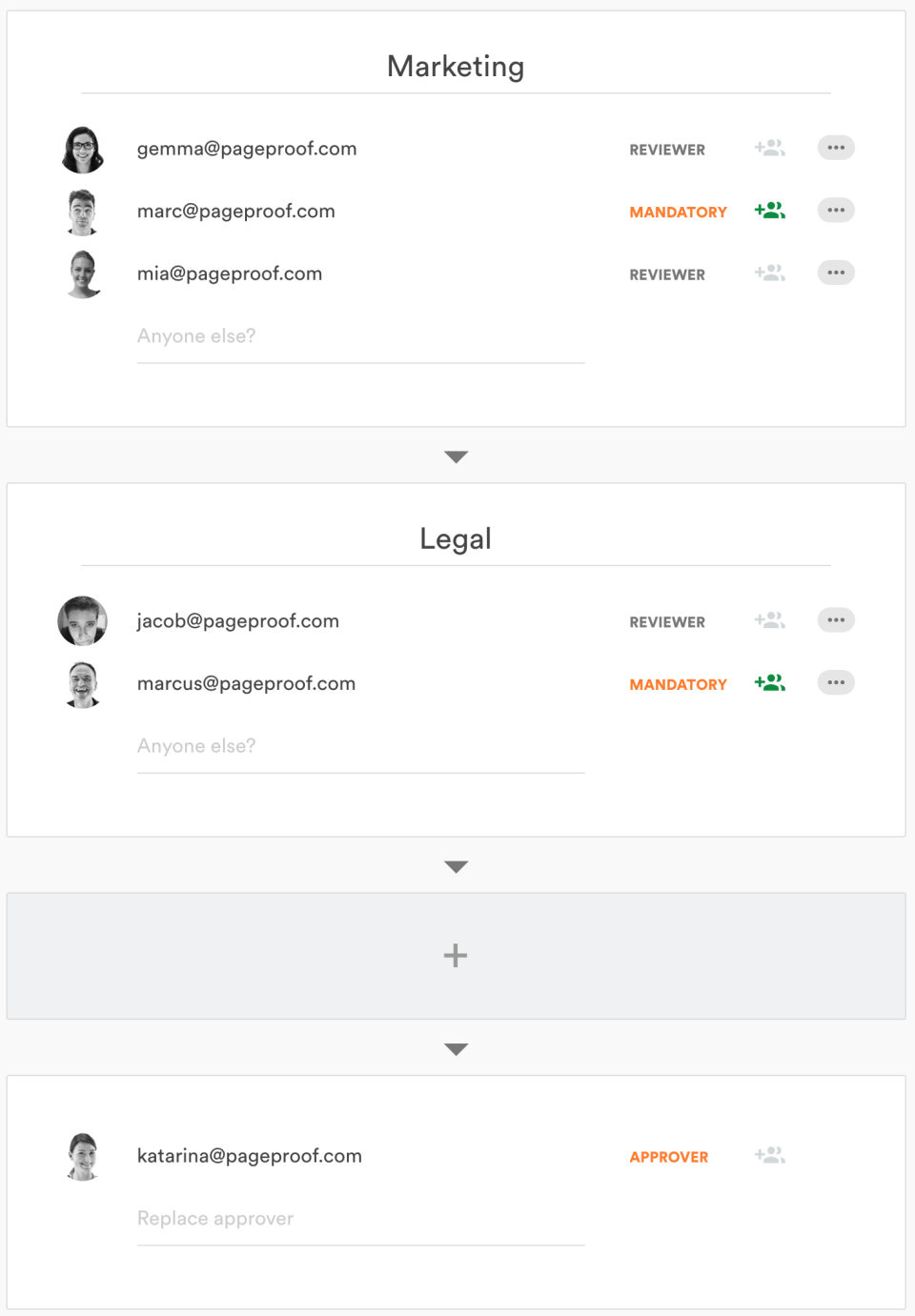Disable green inviter icon for marc

coord(770,211)
